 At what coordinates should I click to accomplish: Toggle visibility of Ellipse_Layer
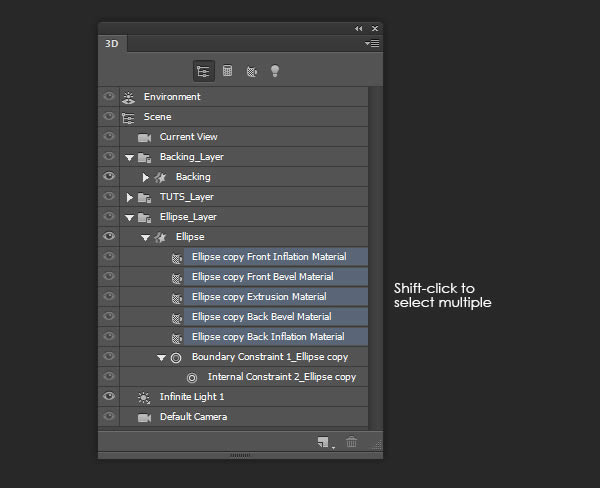109,216
